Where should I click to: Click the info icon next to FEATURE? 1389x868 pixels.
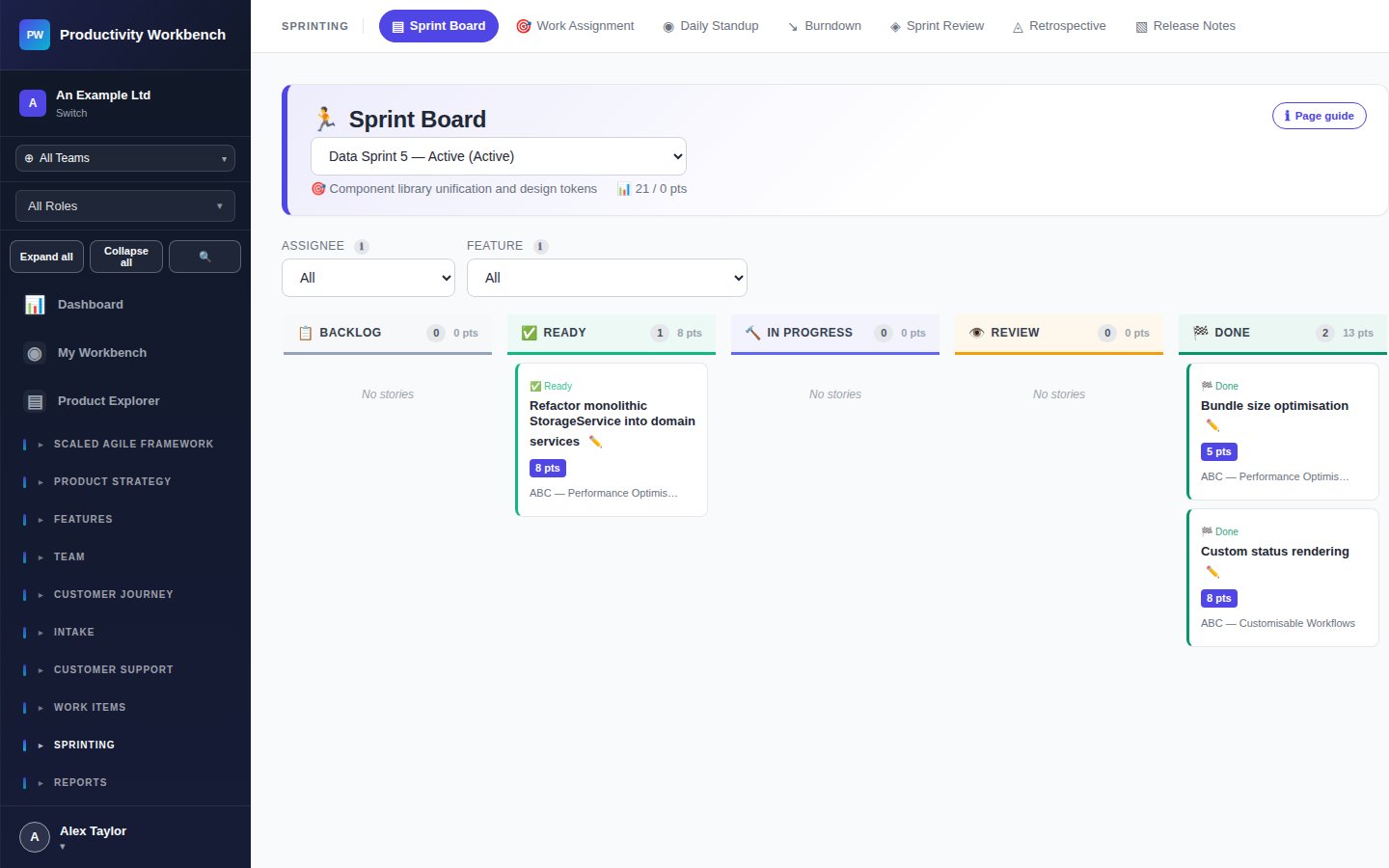click(x=541, y=246)
